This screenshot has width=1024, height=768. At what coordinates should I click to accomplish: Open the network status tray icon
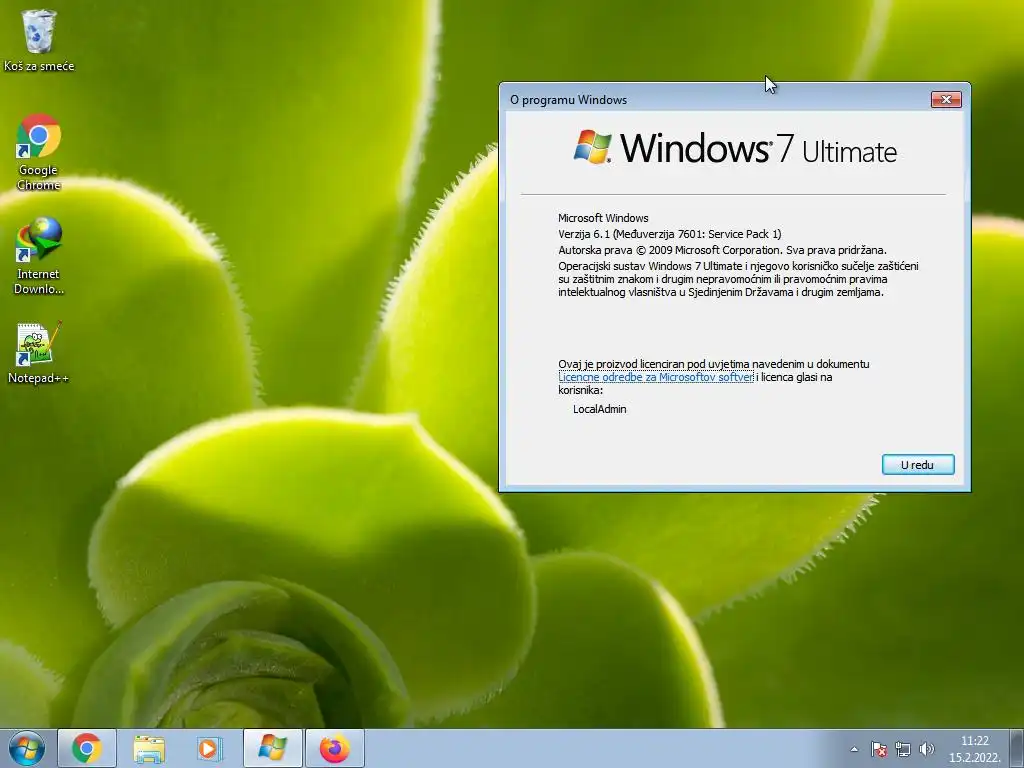point(903,749)
